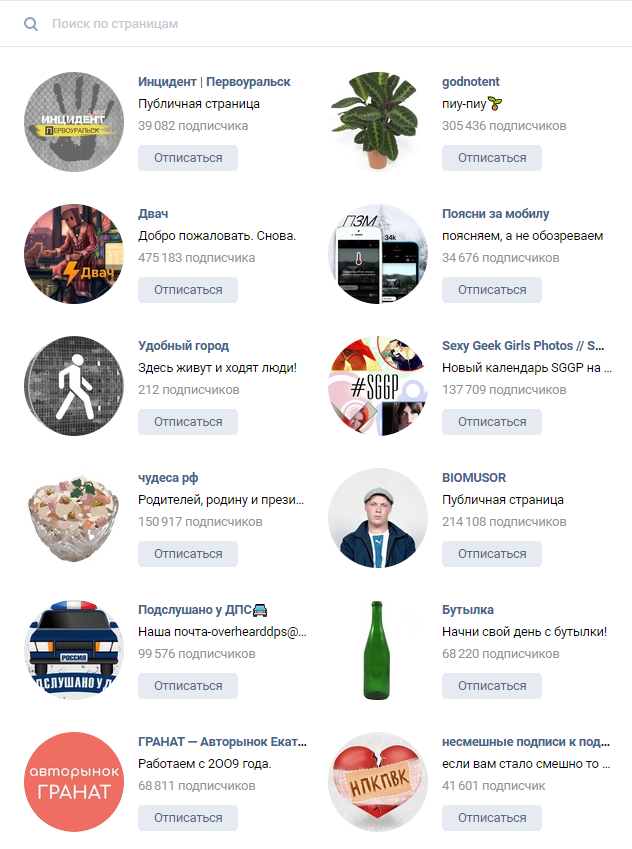
Task: Unsubscribe from godnotent page
Action: coord(492,158)
